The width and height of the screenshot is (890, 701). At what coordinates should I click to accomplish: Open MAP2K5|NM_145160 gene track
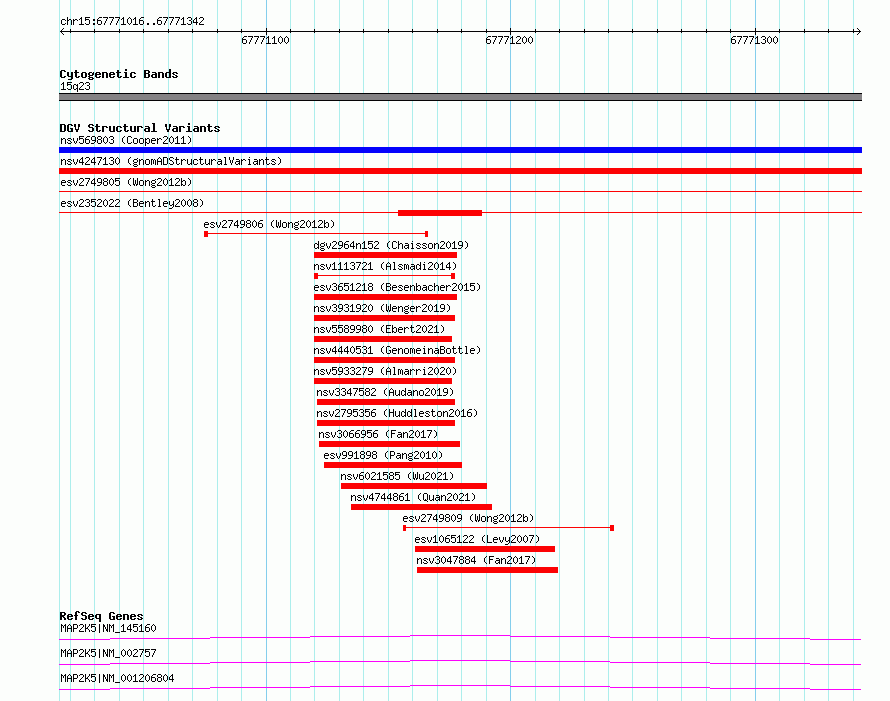[108, 628]
